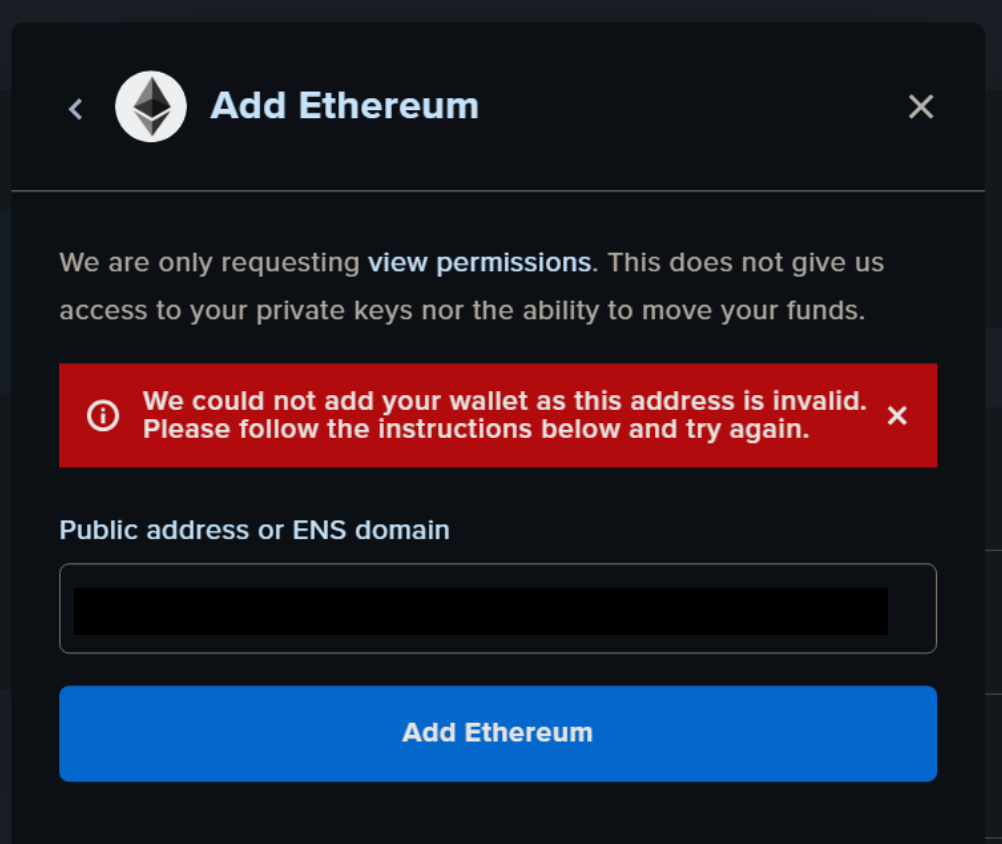
Task: Click the 'We are only requesting' sentence
Action: pyautogui.click(x=210, y=263)
